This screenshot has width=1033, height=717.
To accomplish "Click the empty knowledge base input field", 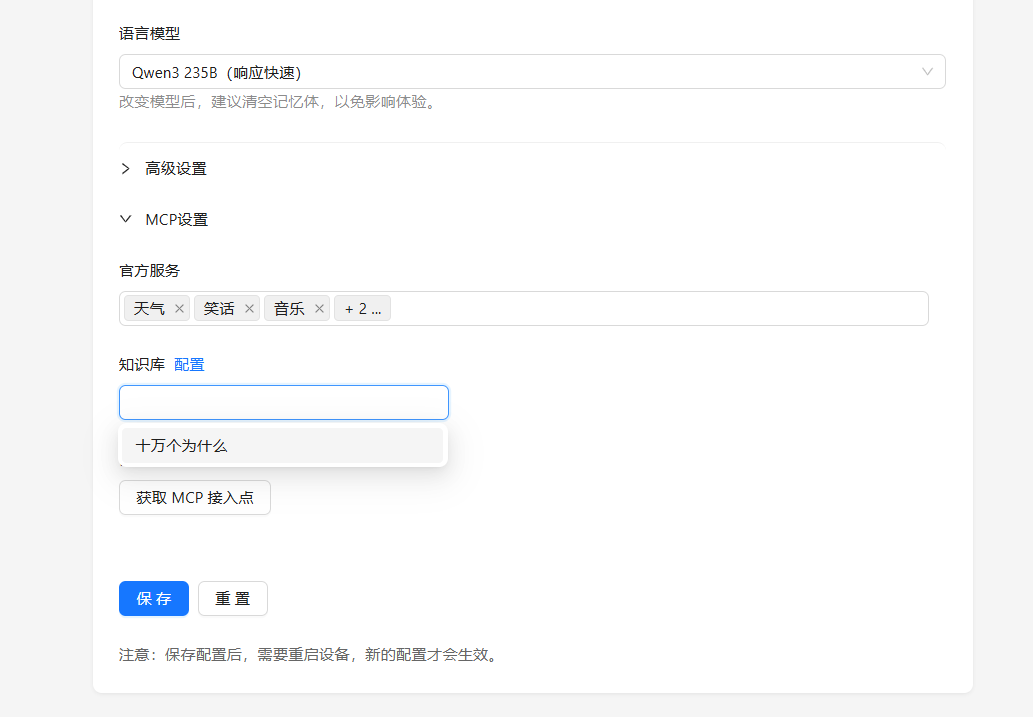I will click(283, 402).
